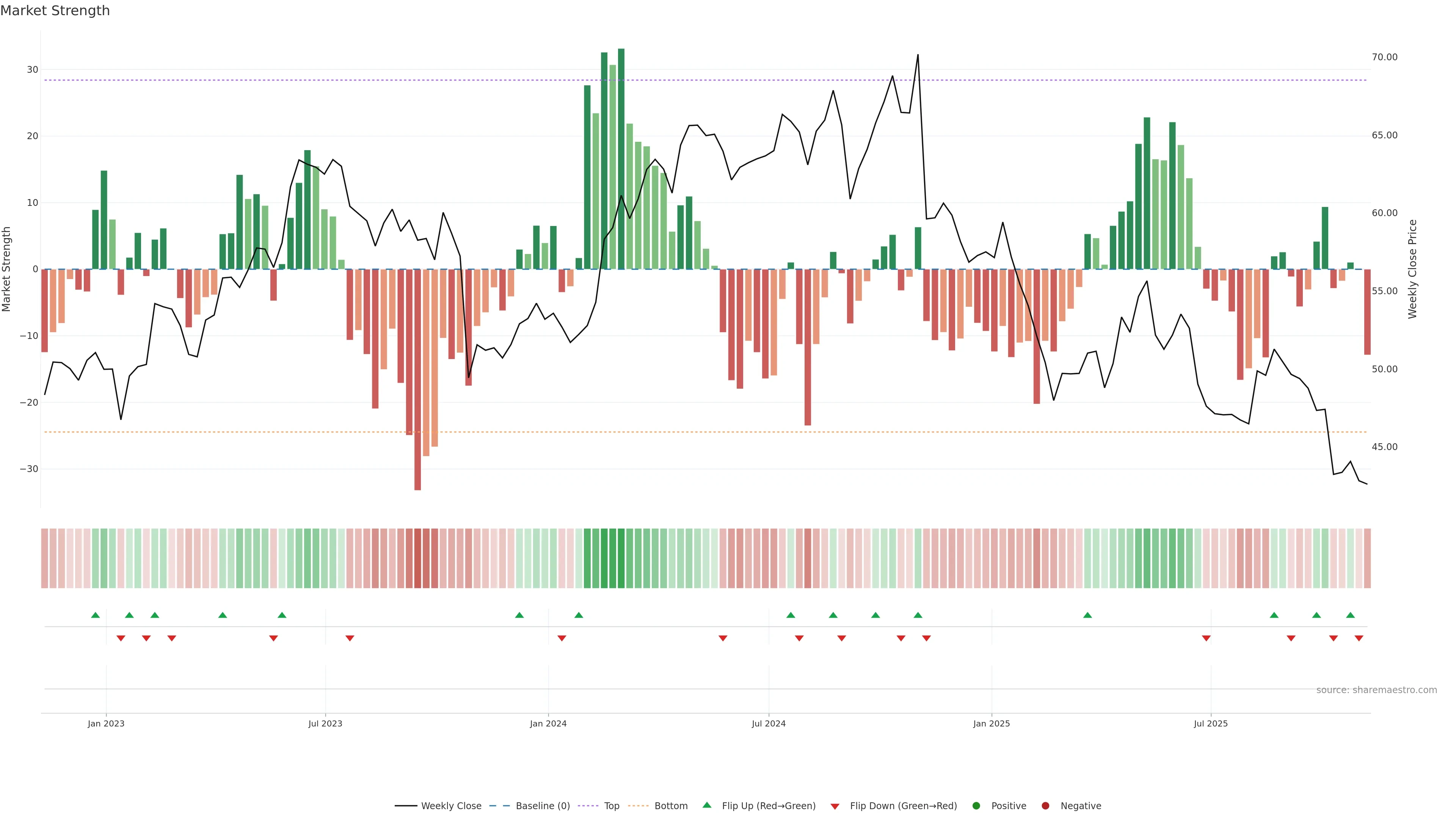The height and width of the screenshot is (819, 1456).
Task: Click Flip Down red triangle legend icon
Action: [835, 806]
